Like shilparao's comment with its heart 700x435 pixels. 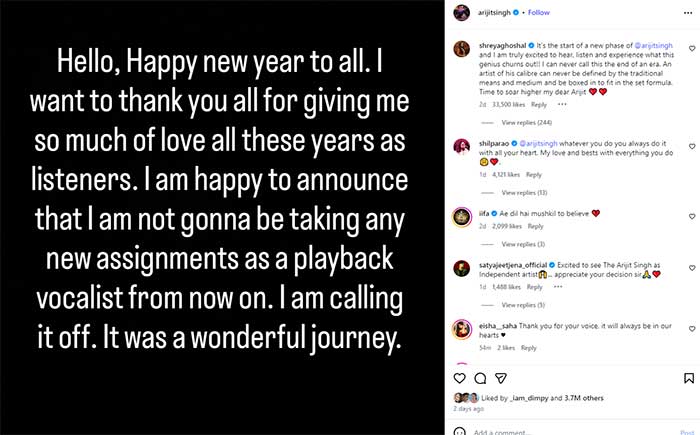pyautogui.click(x=692, y=146)
